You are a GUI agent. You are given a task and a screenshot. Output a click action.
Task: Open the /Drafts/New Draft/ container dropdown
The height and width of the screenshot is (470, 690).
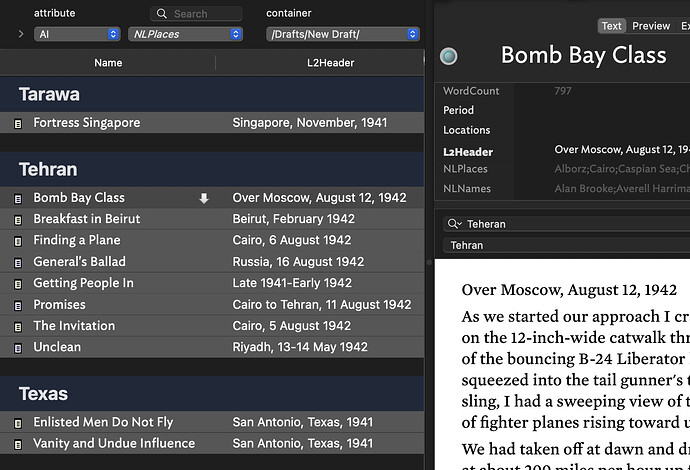tap(343, 34)
